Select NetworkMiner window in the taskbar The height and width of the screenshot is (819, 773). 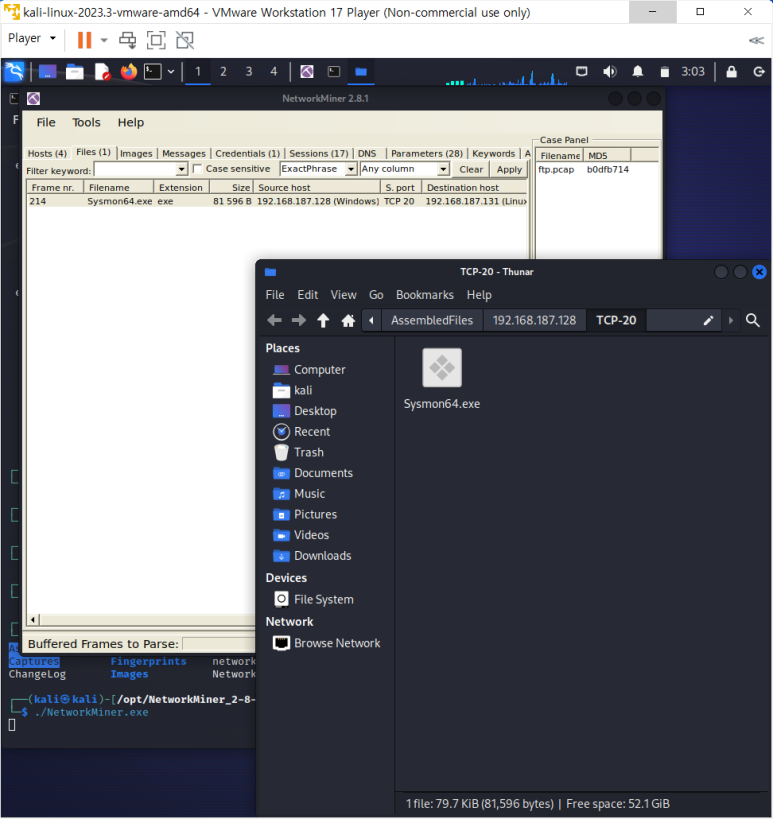tap(307, 72)
